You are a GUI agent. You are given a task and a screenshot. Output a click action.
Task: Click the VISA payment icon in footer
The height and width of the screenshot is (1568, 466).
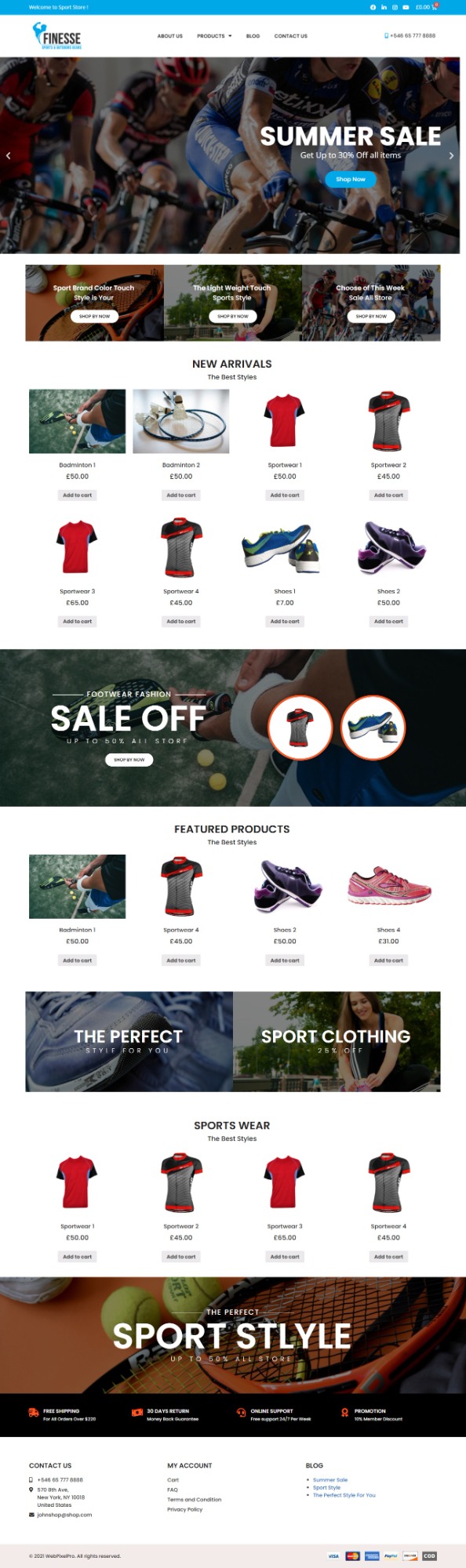coord(333,1555)
